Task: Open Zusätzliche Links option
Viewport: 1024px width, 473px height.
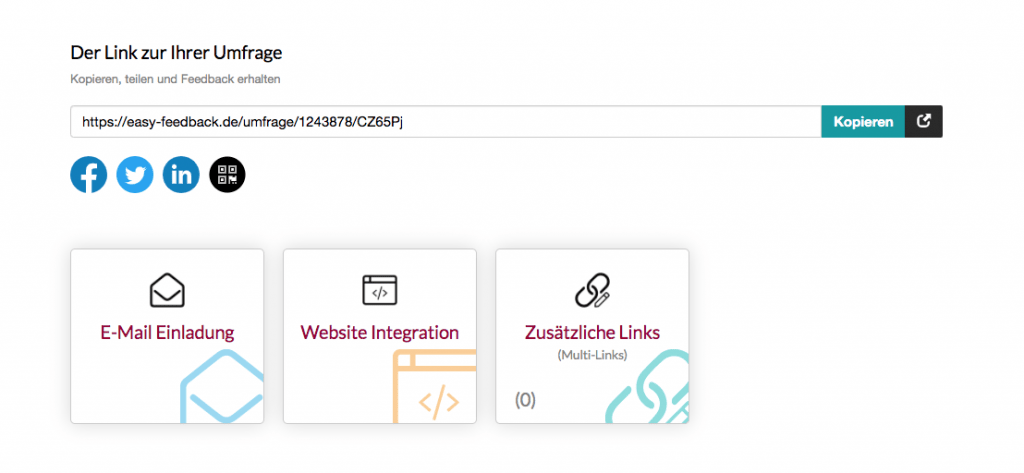Action: [592, 336]
